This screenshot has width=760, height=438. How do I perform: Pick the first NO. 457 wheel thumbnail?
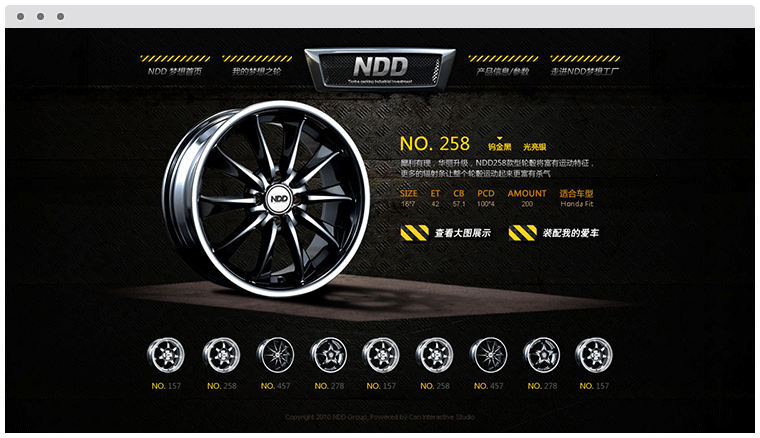pyautogui.click(x=274, y=354)
